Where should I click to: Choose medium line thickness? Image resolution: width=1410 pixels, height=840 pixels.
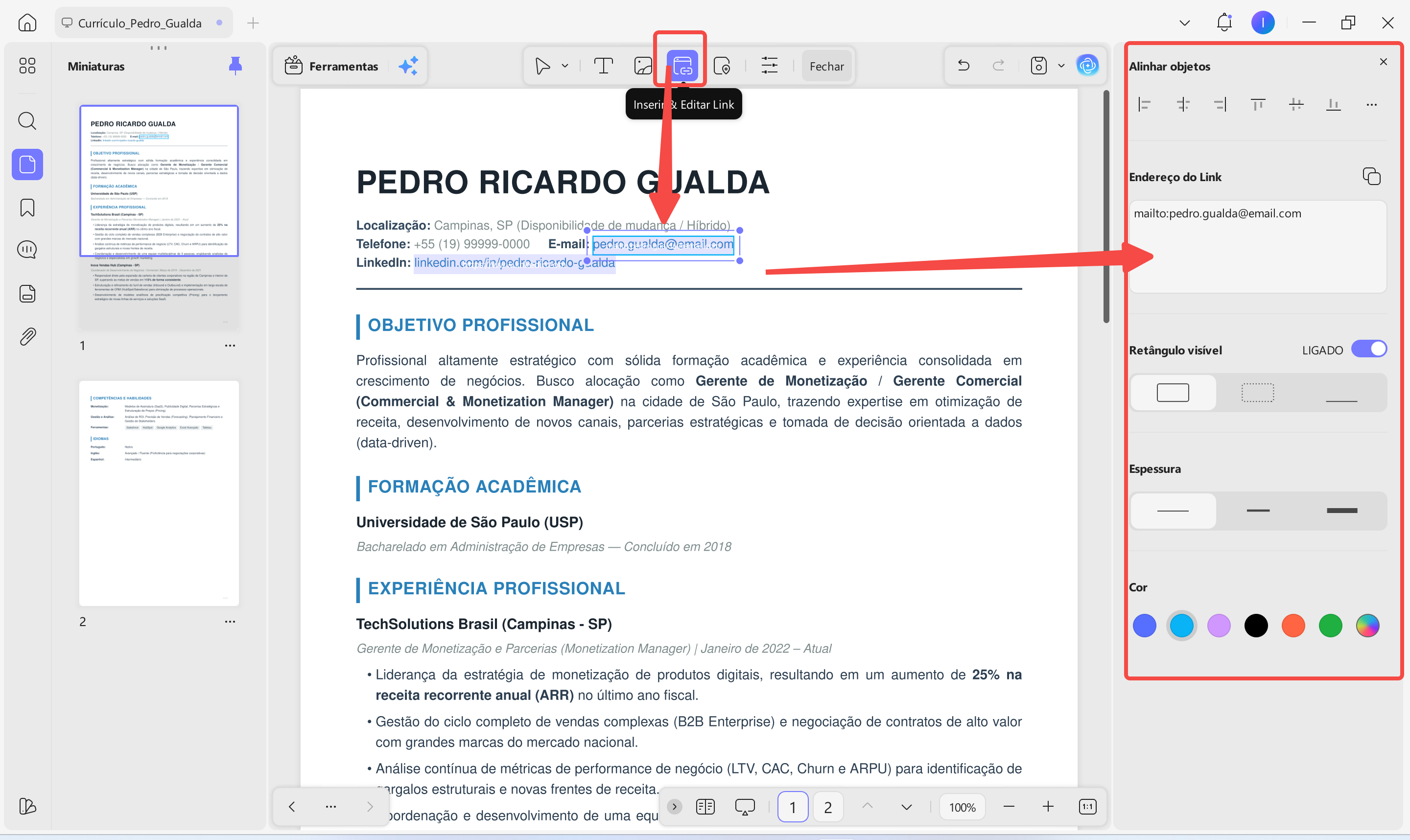[x=1258, y=511]
